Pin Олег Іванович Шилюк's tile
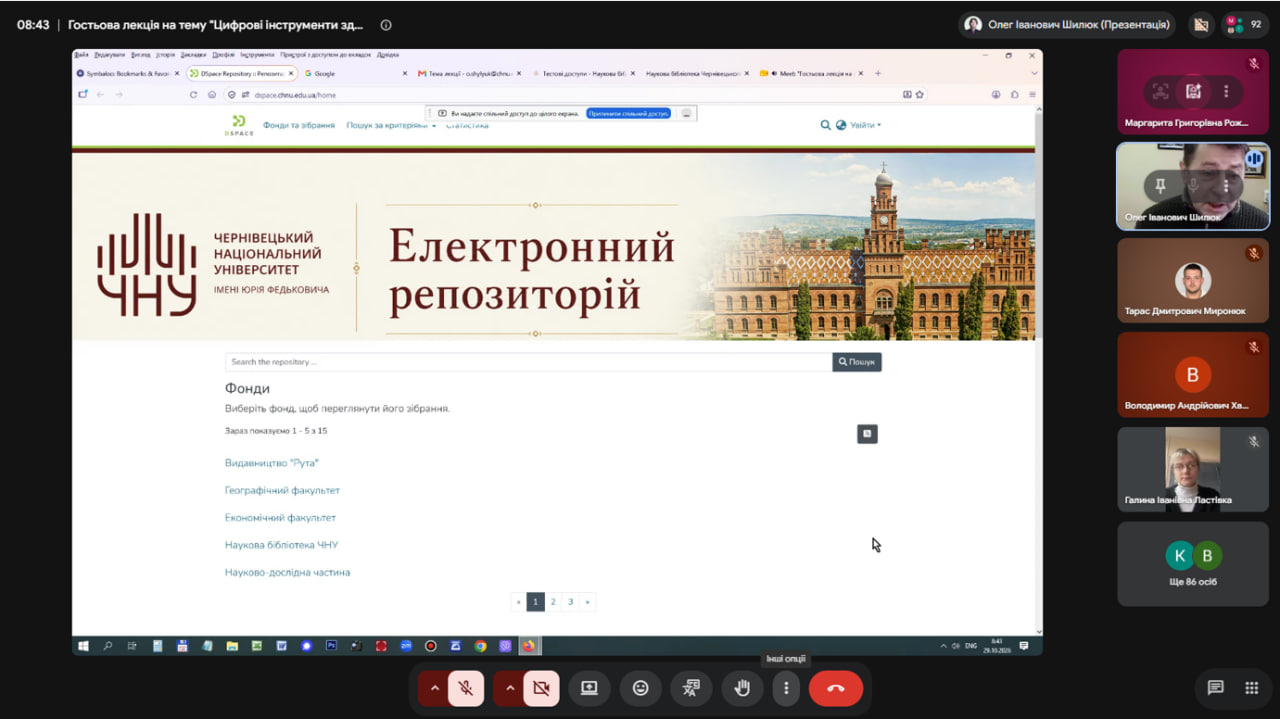The image size is (1280, 719). [x=1160, y=186]
